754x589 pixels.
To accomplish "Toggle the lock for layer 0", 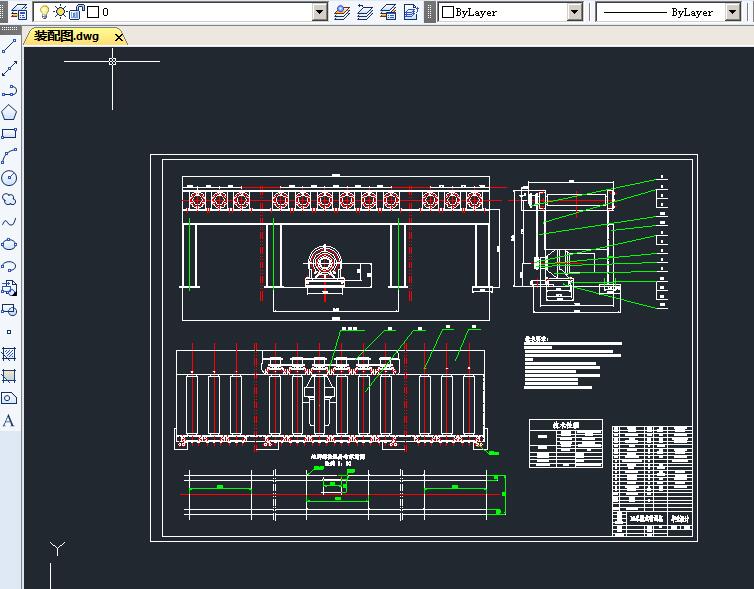I will coord(77,12).
